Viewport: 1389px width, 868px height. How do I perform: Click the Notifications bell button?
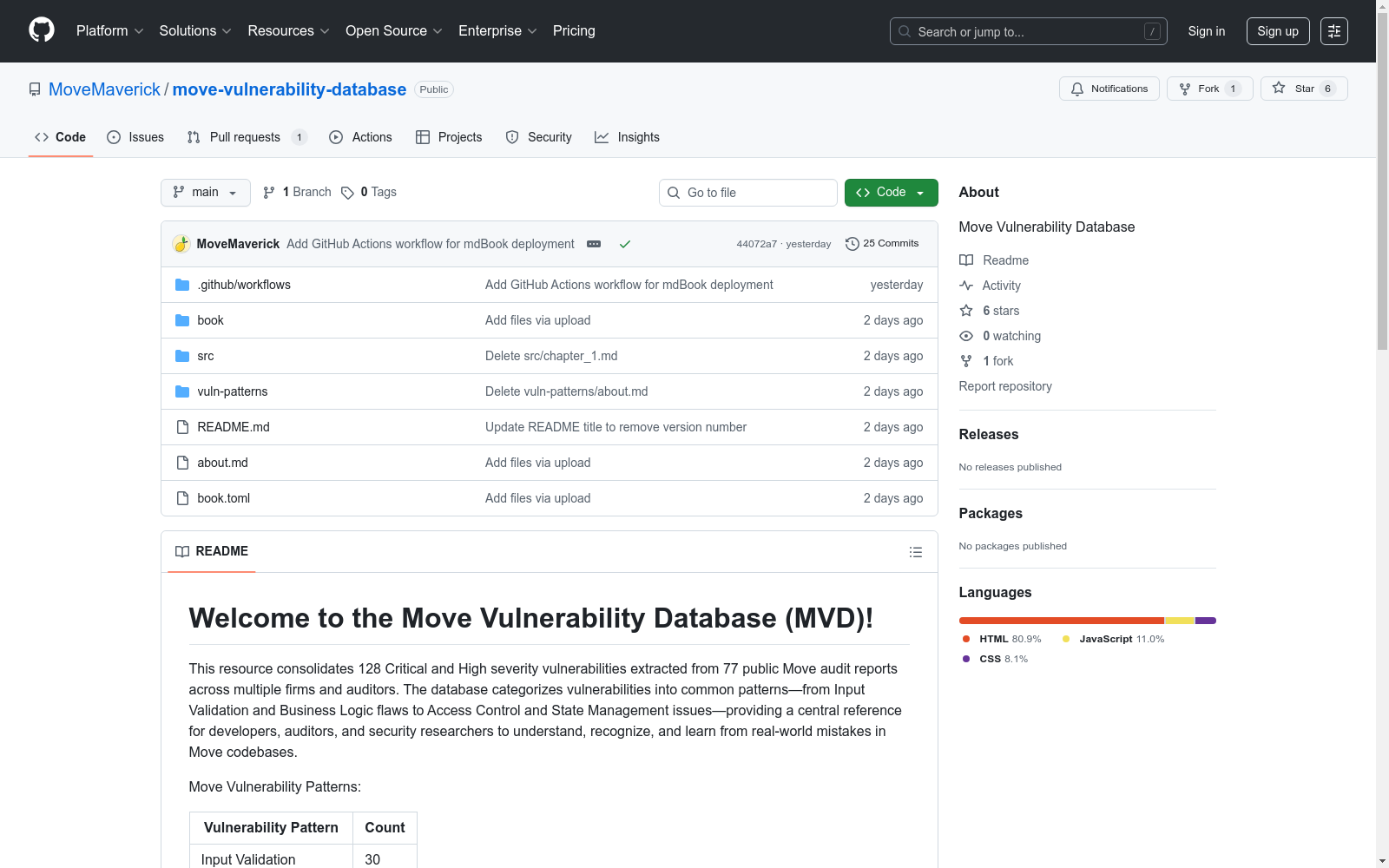coord(1109,89)
